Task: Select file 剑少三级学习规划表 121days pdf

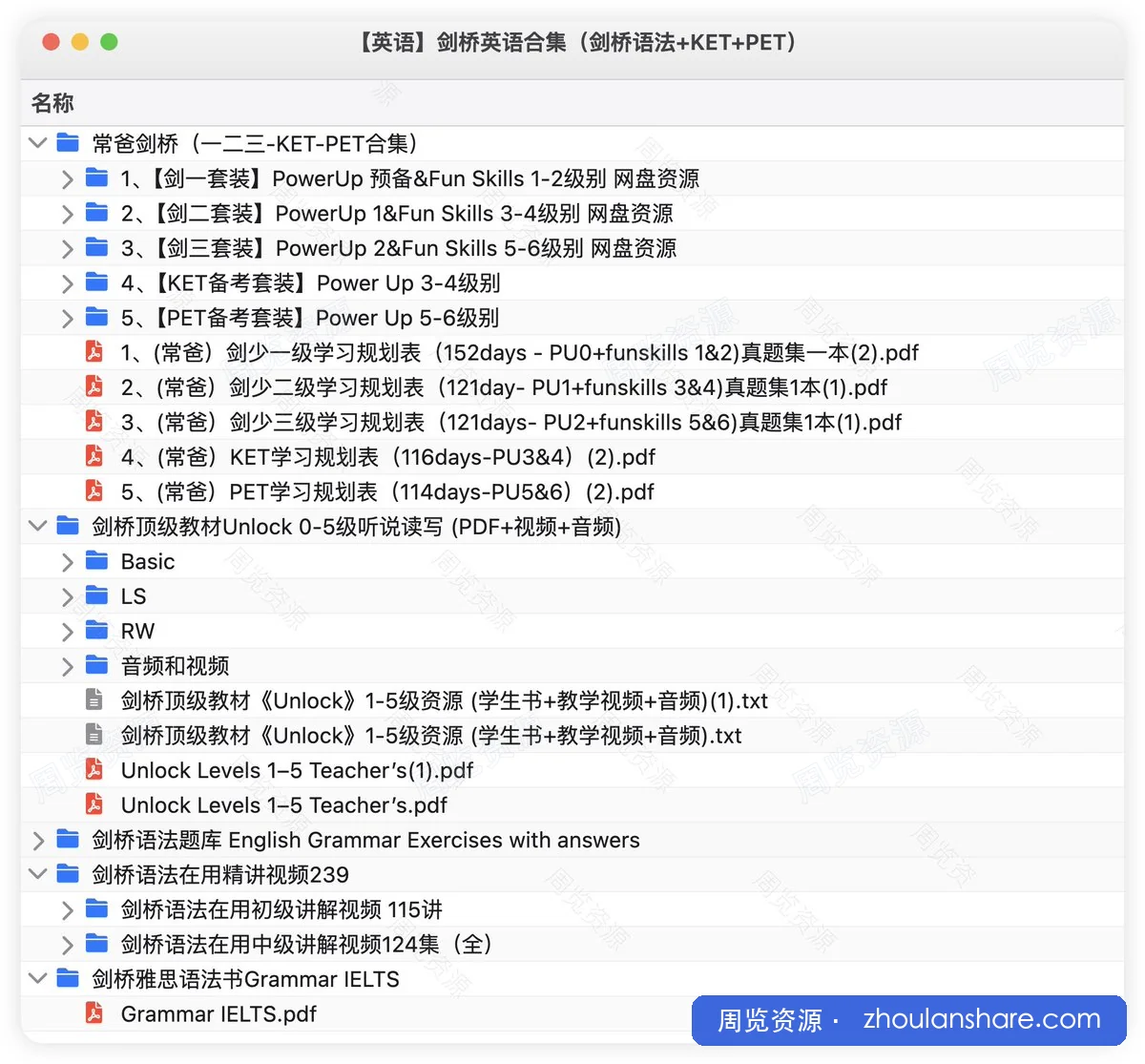Action: (x=511, y=423)
